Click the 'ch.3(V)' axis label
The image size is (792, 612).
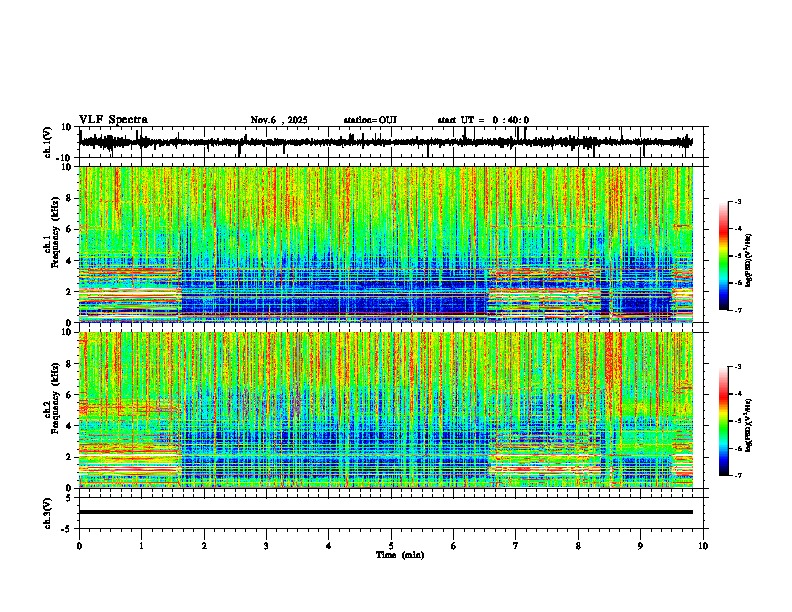click(x=48, y=513)
